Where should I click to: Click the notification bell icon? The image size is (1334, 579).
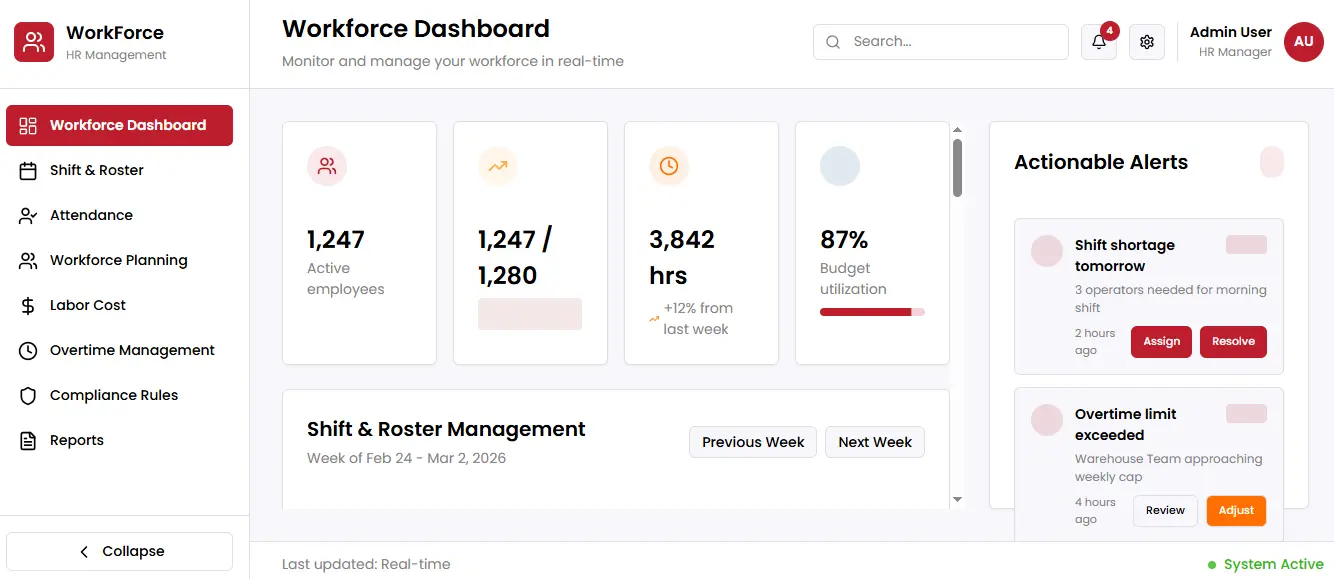[x=1098, y=42]
